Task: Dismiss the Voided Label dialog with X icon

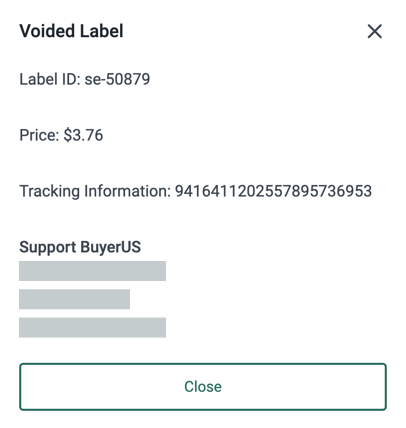Action: click(x=375, y=31)
